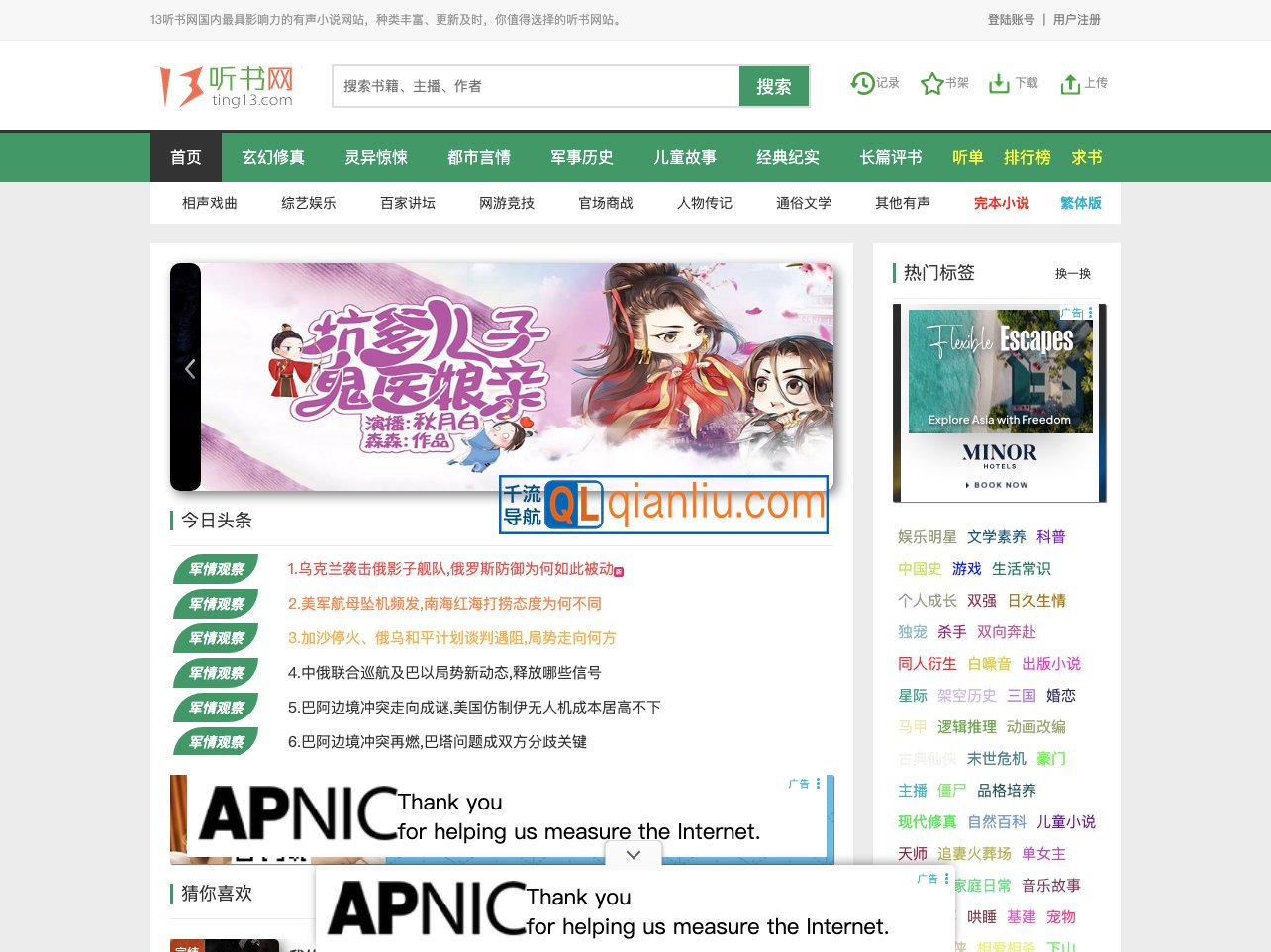Viewport: 1271px width, 952px height.
Task: Open the 排行榜 menu item
Action: point(1029,156)
